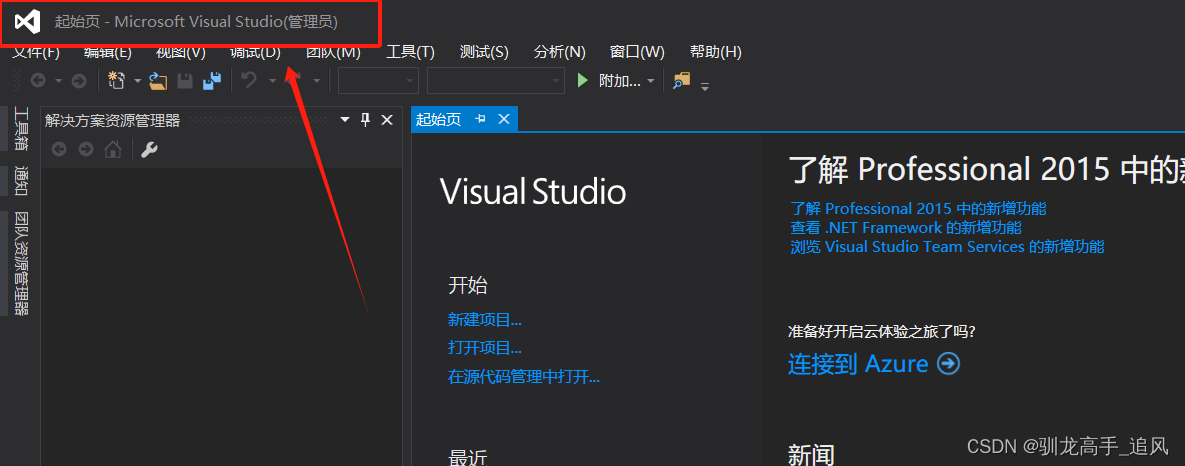Image resolution: width=1185 pixels, height=466 pixels.
Task: Expand the New Project dropdown arrow
Action: click(x=138, y=81)
